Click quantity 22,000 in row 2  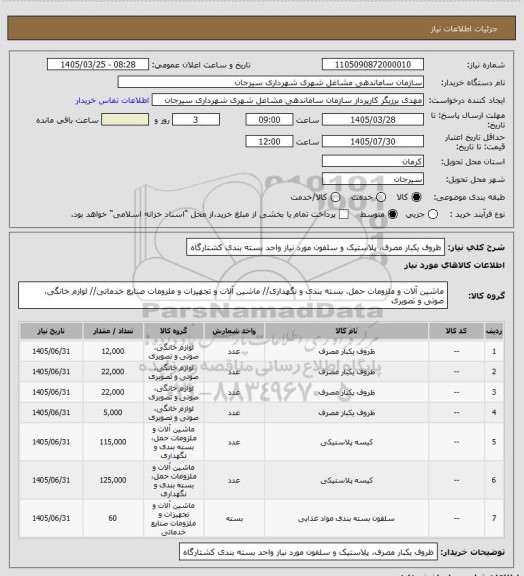(113, 372)
